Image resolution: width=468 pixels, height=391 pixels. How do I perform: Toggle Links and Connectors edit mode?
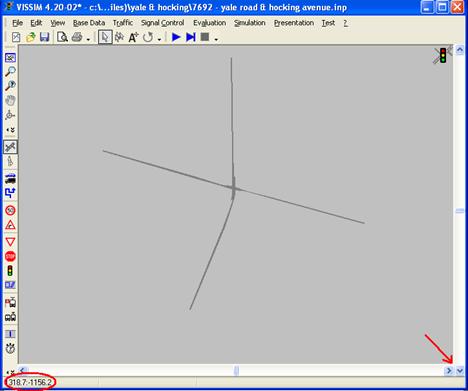[10, 147]
